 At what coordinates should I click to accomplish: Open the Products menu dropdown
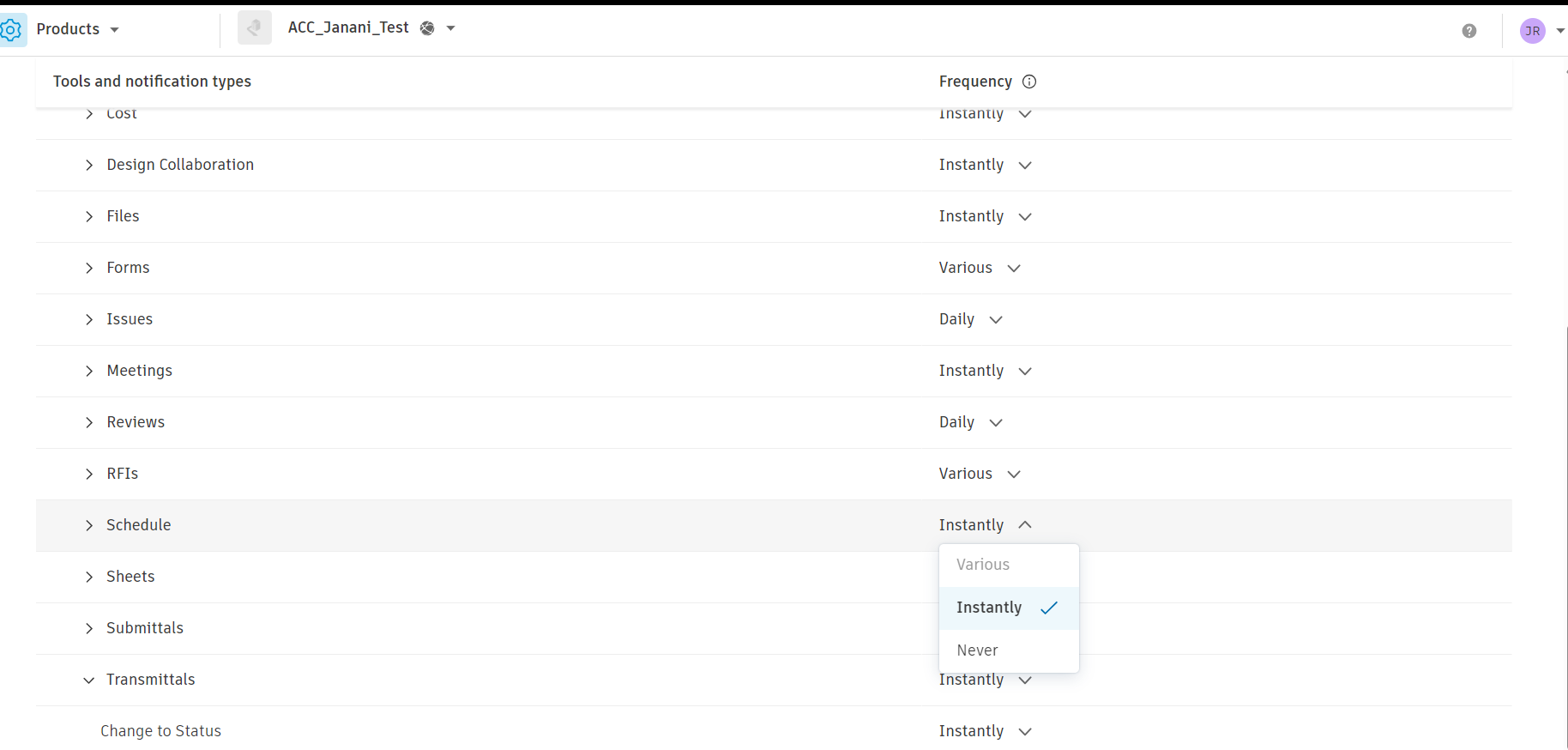[77, 29]
